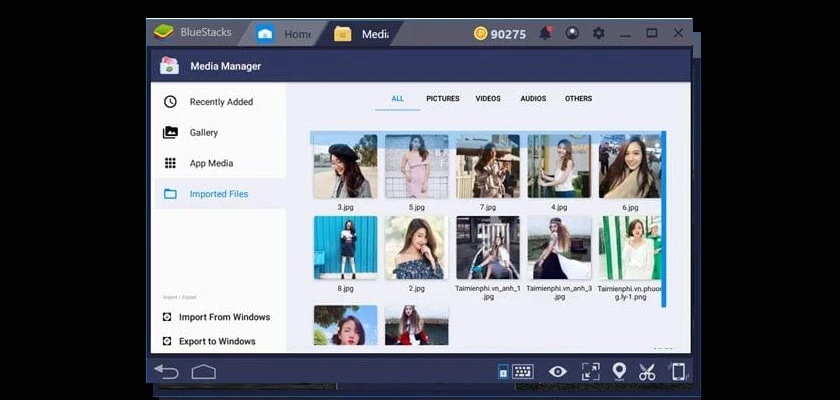Click the 5.jpg file name
This screenshot has height=400, width=840.
(x=416, y=207)
